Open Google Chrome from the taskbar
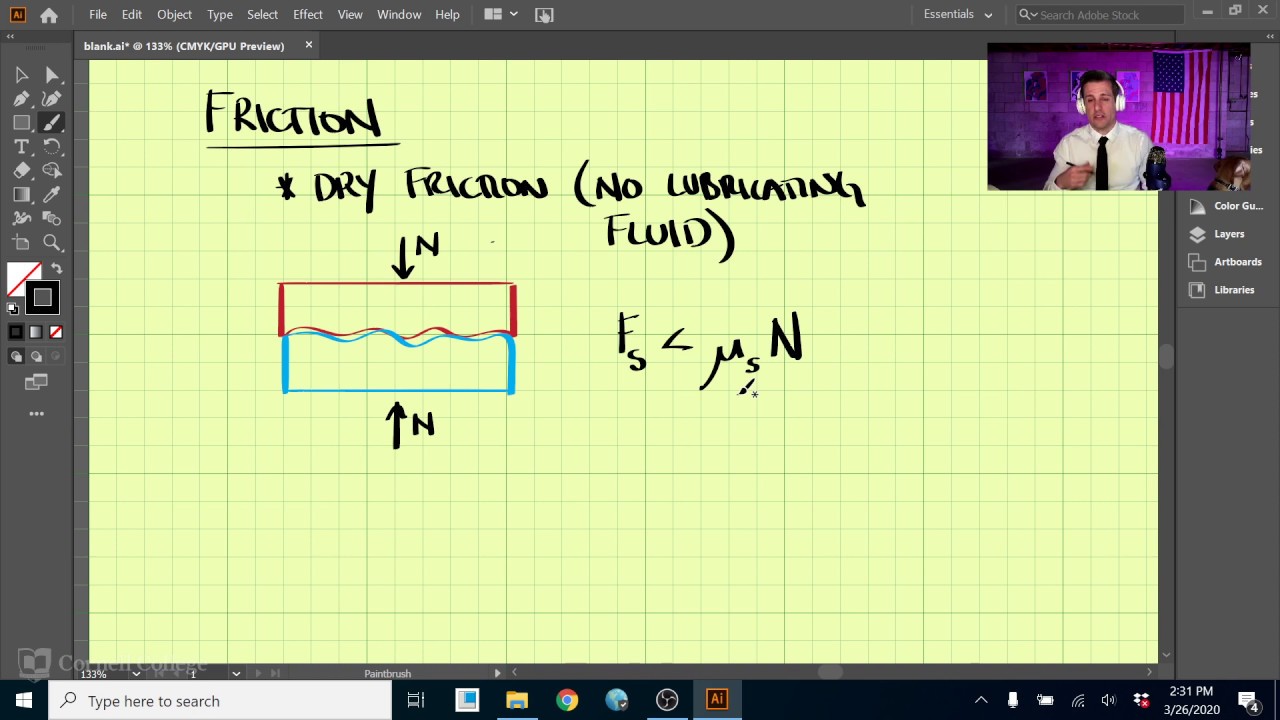The height and width of the screenshot is (720, 1280). [x=567, y=701]
